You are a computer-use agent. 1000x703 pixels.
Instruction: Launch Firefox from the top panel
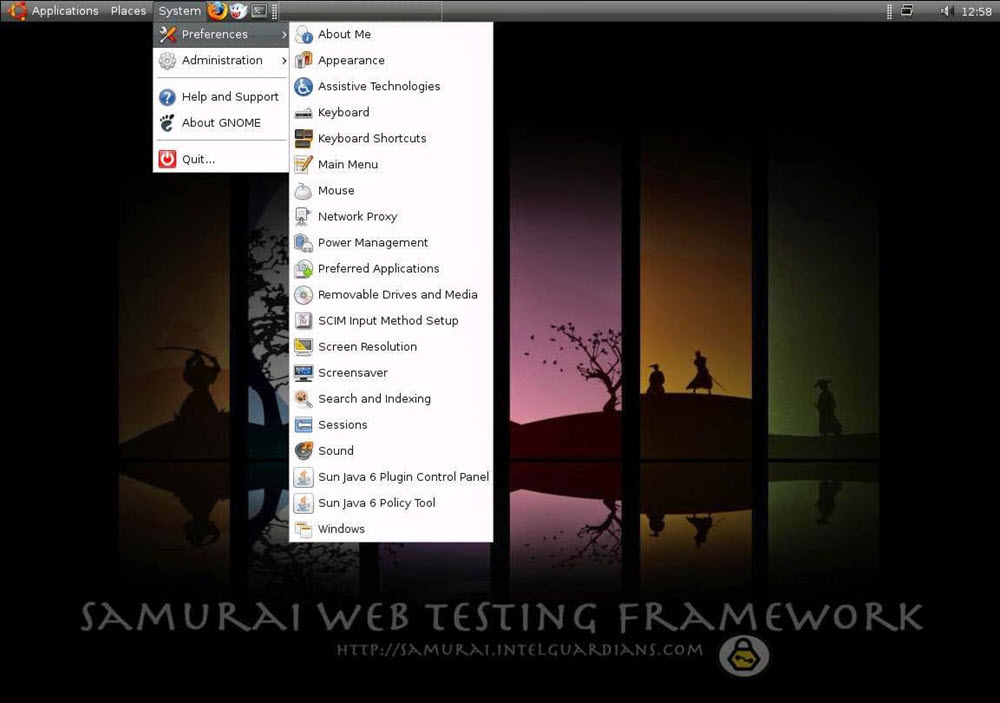tap(217, 10)
